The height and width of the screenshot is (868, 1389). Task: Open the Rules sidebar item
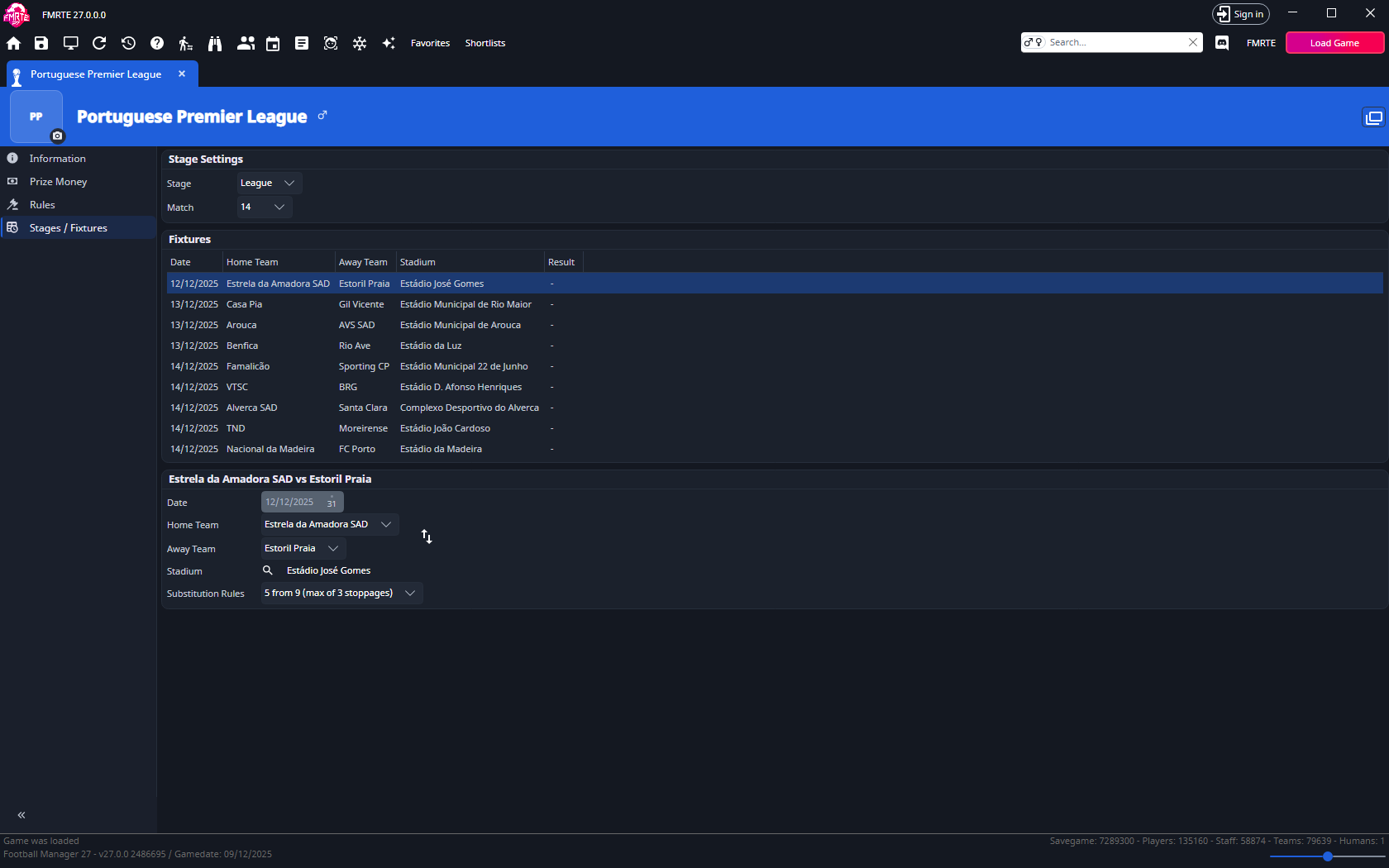pos(79,205)
